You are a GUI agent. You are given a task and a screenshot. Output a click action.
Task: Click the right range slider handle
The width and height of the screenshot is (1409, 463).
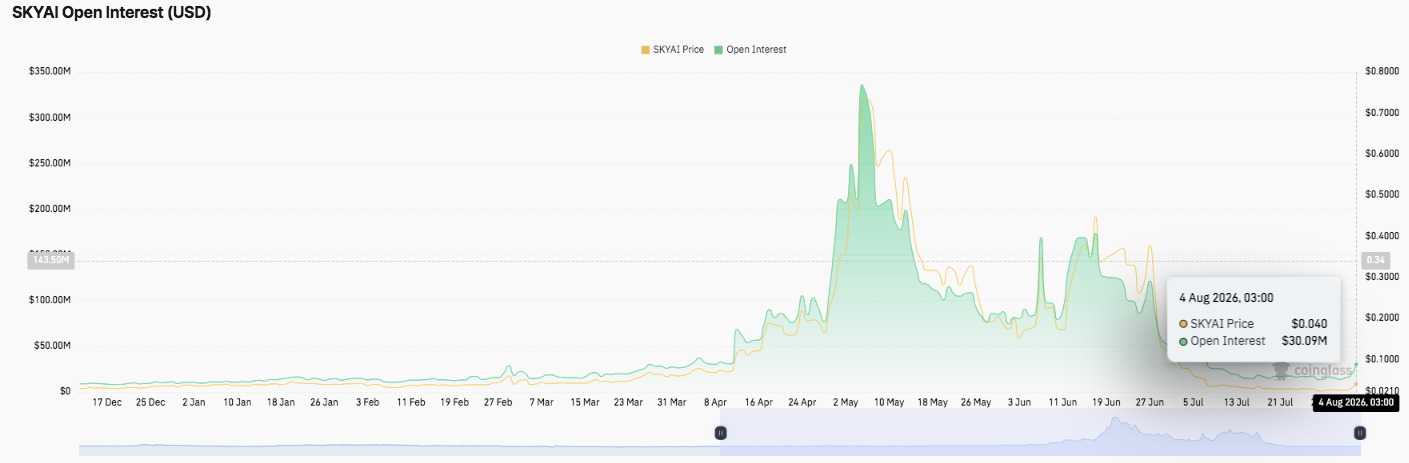1358,432
